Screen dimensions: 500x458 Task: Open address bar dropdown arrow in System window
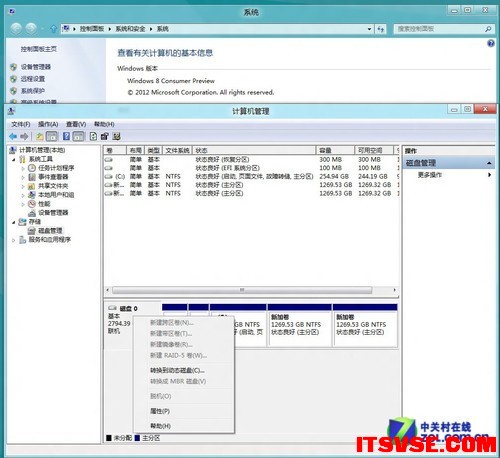tap(369, 29)
